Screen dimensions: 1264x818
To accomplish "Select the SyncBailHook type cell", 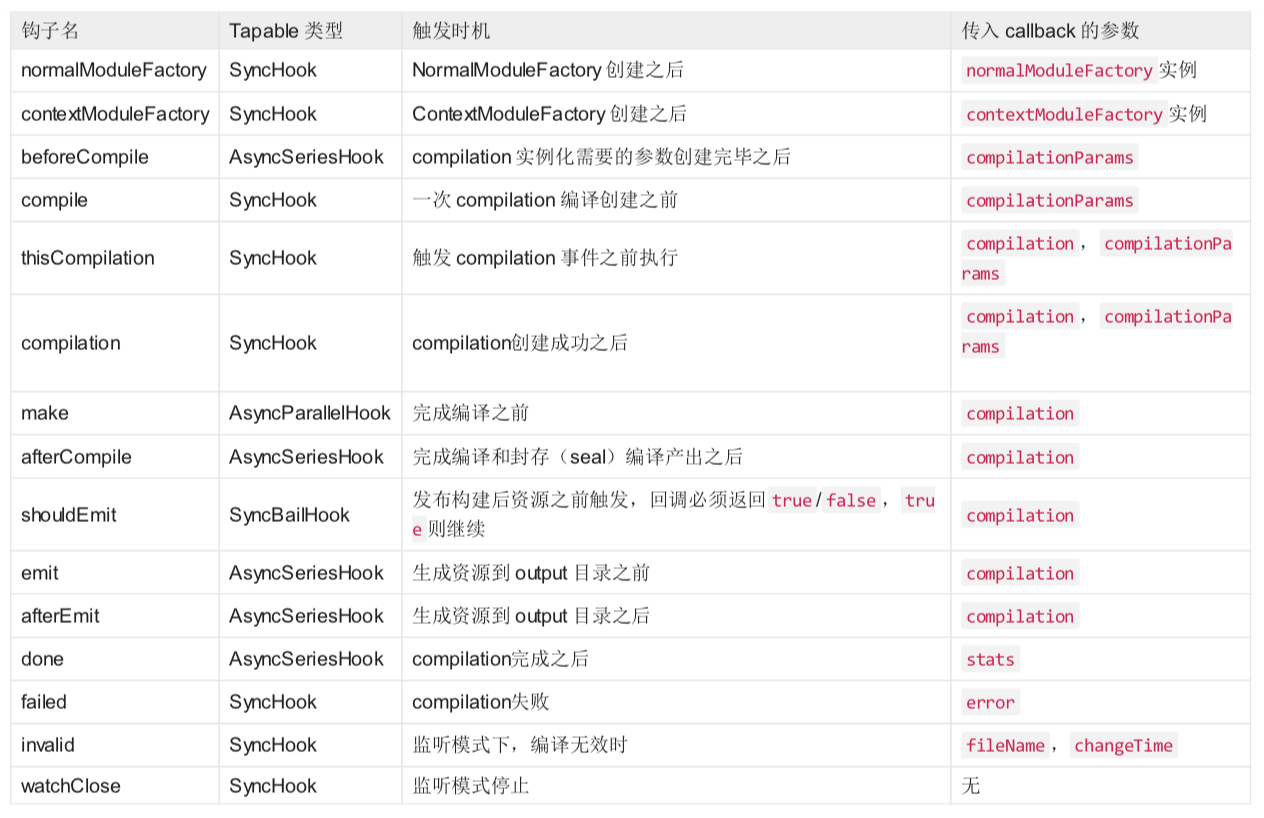I will click(289, 515).
